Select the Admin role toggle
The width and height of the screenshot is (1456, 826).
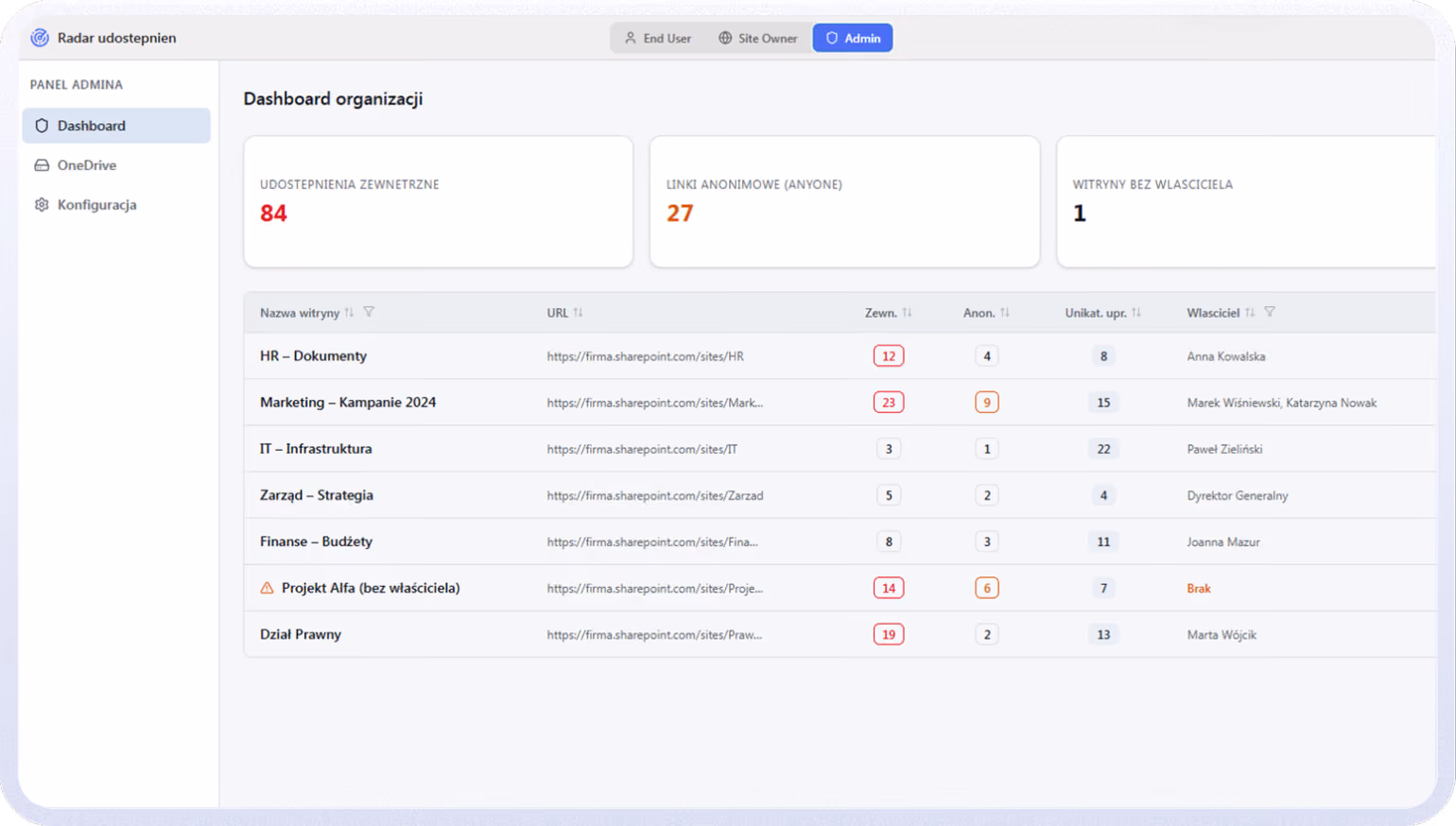coord(853,38)
